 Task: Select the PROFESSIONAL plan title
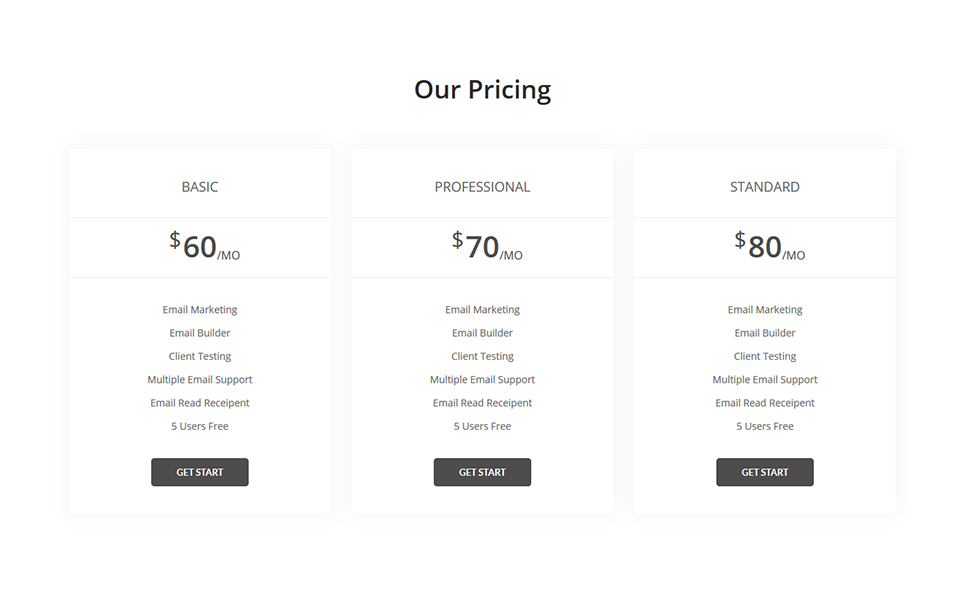point(482,187)
